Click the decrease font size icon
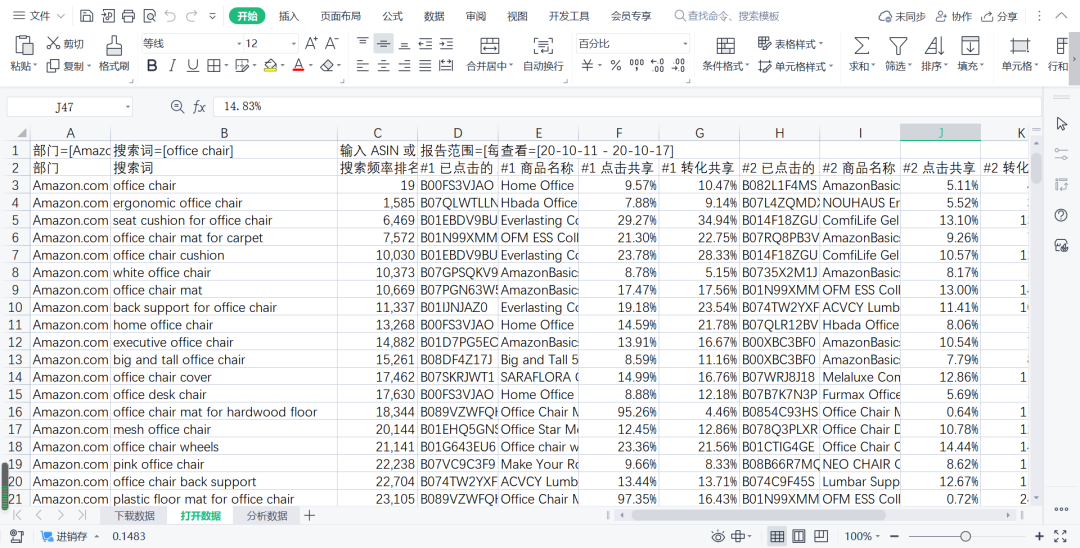The width and height of the screenshot is (1080, 548). 332,43
